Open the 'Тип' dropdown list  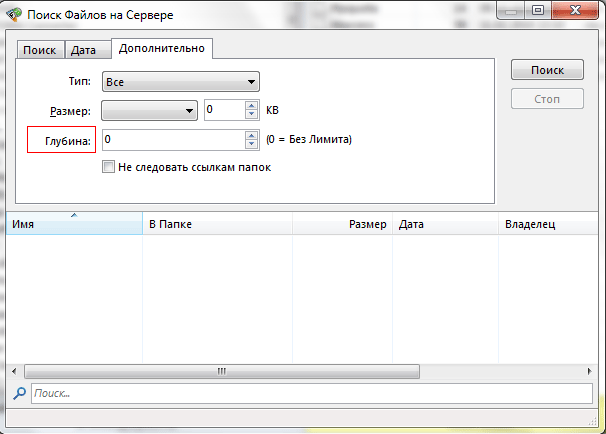click(181, 82)
